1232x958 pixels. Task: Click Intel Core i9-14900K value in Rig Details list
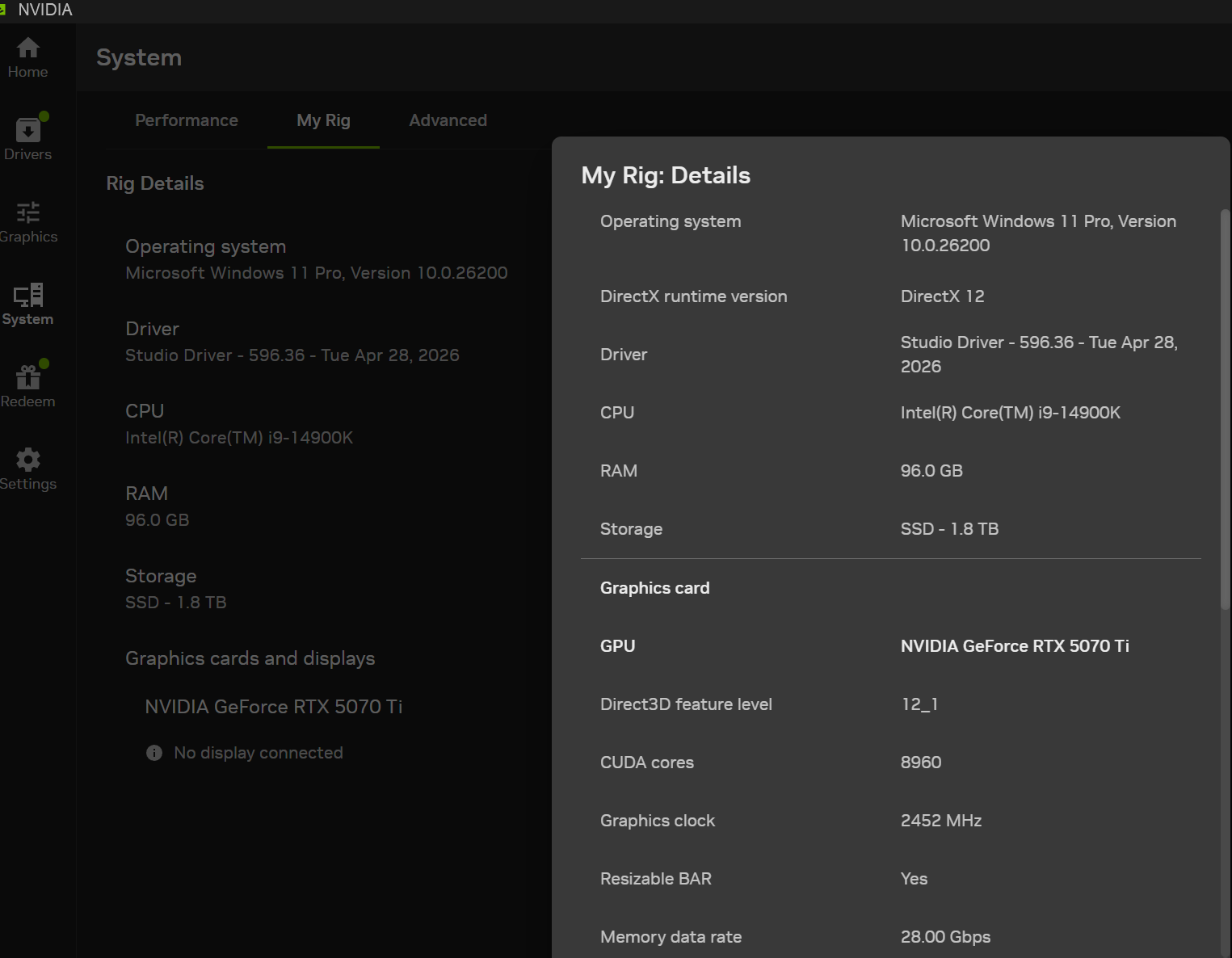239,438
